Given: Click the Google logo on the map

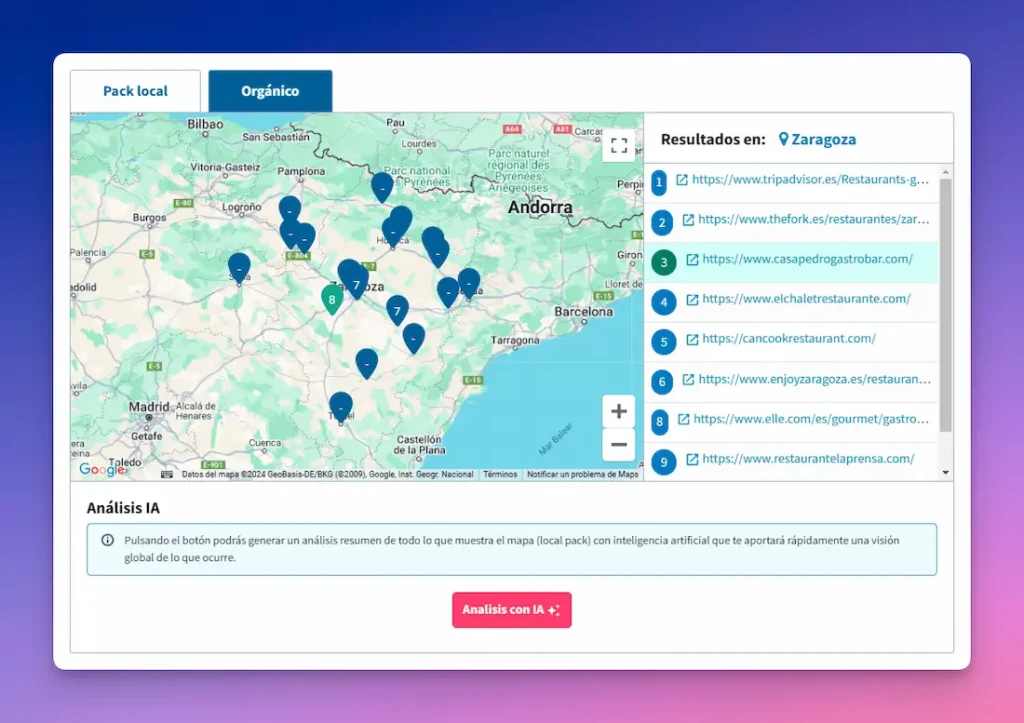Looking at the screenshot, I should pos(101,470).
